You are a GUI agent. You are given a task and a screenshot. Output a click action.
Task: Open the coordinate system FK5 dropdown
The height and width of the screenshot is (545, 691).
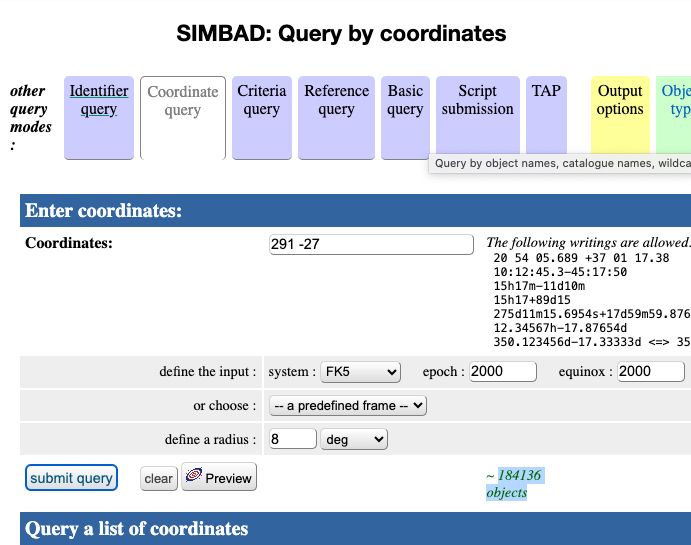360,372
